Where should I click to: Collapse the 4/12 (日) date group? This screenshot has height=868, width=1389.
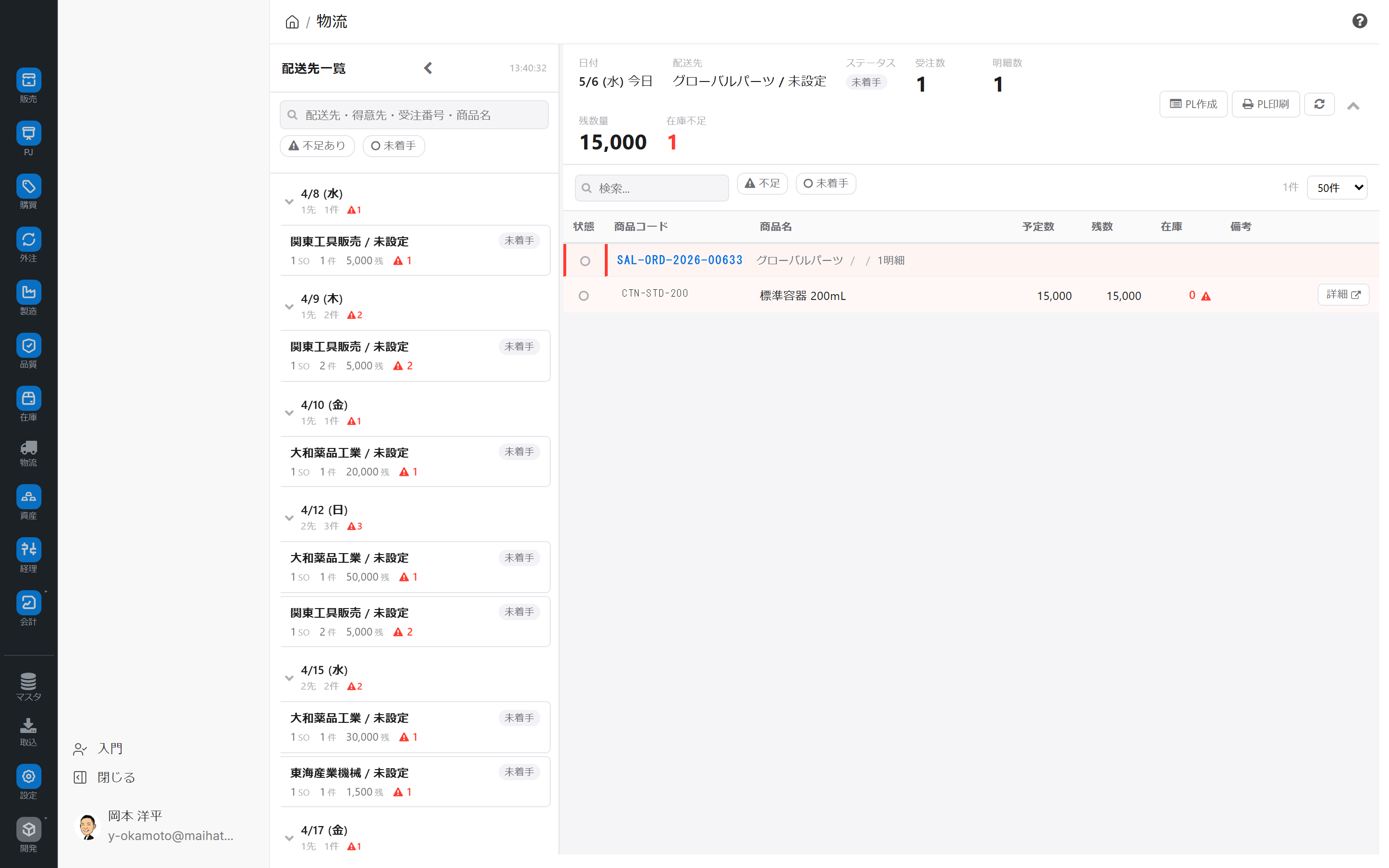(x=289, y=518)
